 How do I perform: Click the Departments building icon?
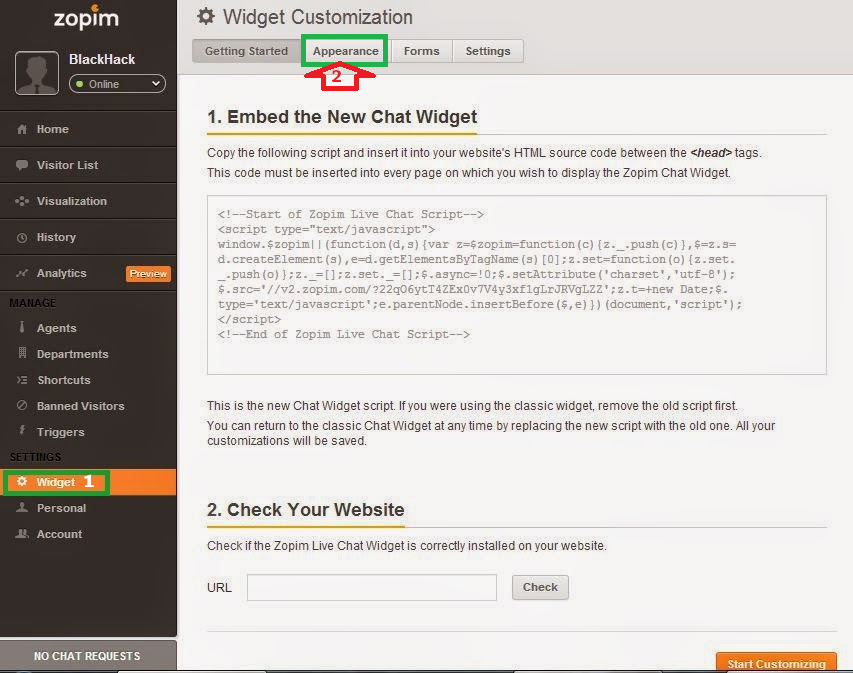pos(22,353)
